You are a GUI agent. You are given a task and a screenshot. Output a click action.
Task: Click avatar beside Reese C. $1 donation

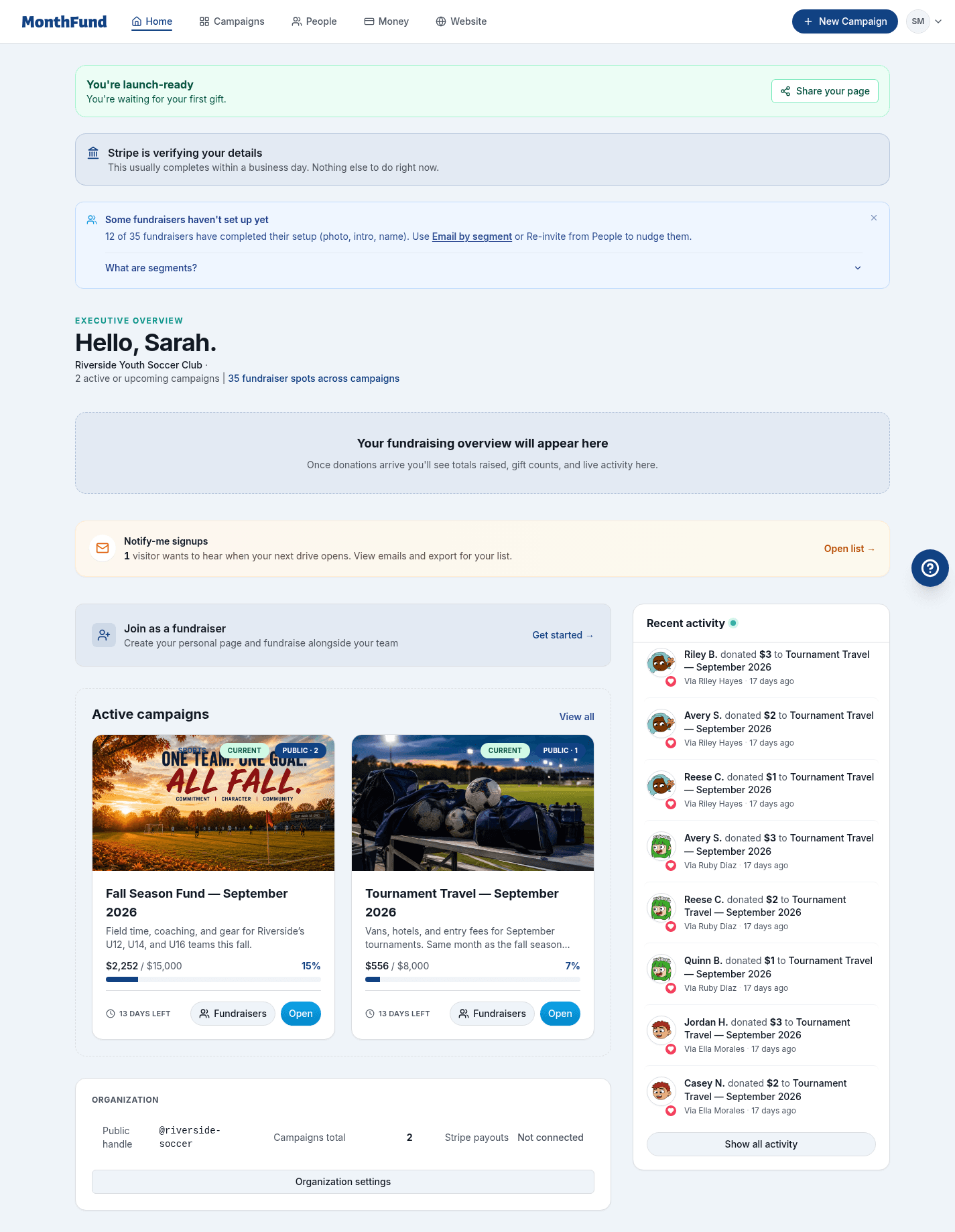click(x=661, y=785)
